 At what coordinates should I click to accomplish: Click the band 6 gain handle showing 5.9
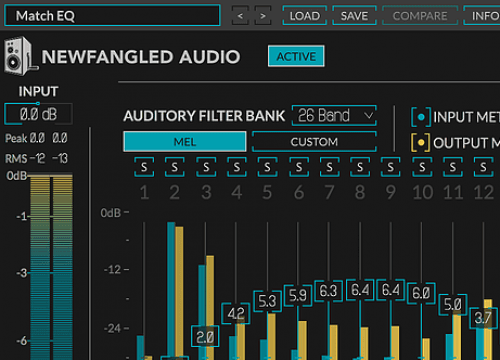(x=298, y=295)
